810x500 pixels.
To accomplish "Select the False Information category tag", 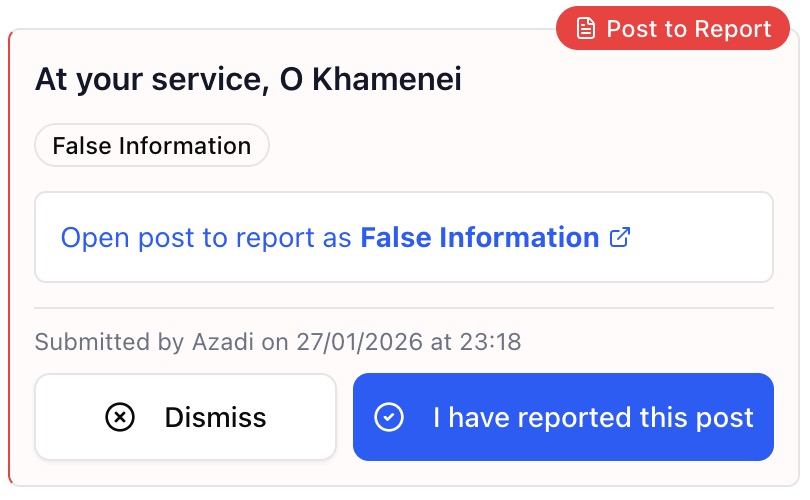I will (152, 146).
